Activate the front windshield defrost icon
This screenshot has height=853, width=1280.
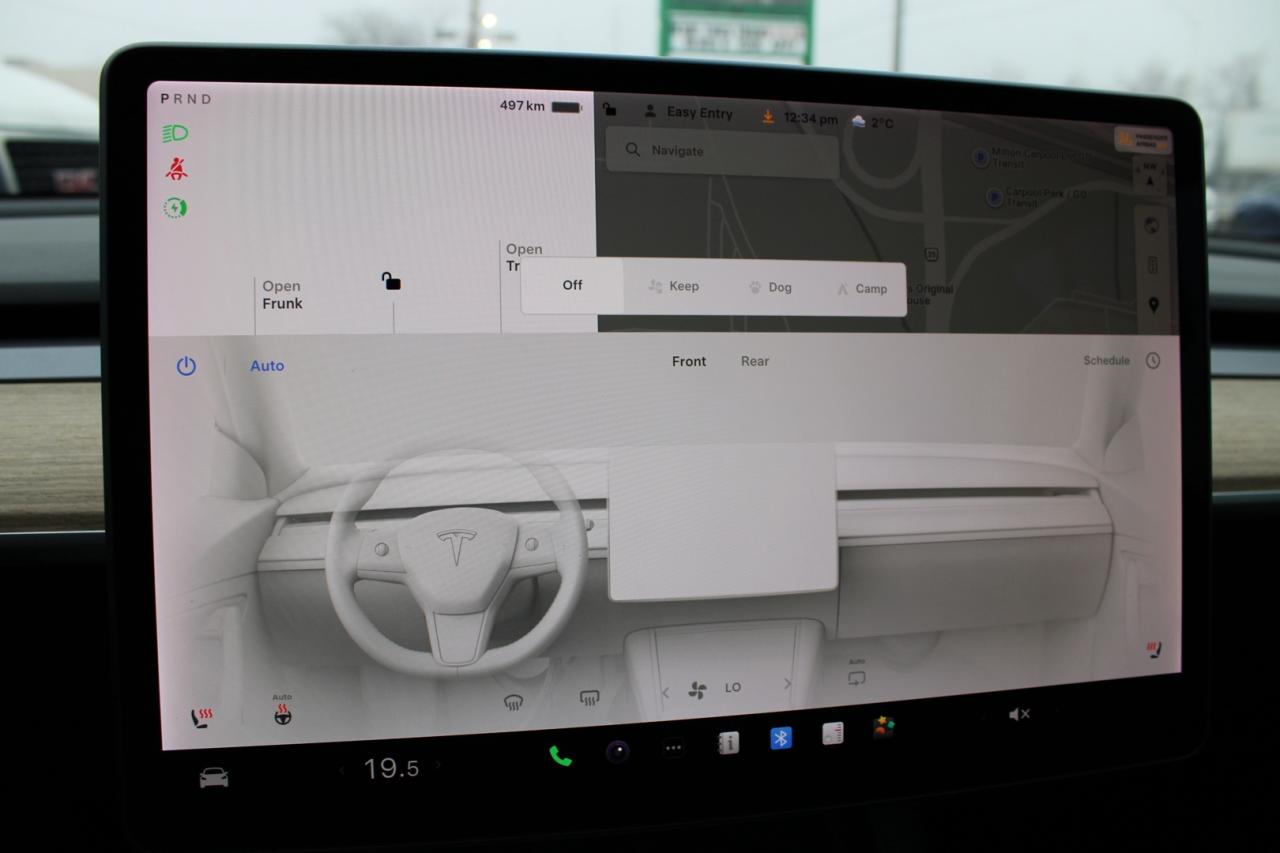[x=512, y=700]
